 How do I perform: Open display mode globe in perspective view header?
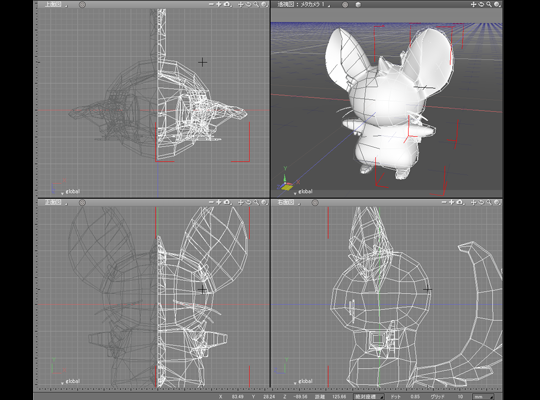(497, 4)
